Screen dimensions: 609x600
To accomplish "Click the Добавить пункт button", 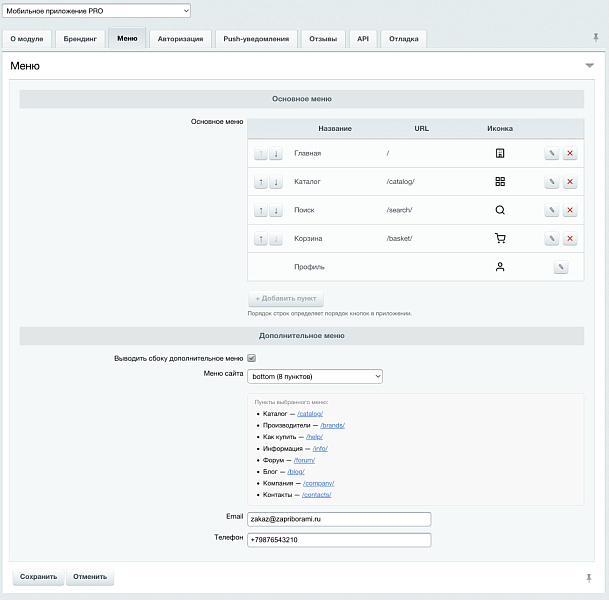I will point(286,299).
